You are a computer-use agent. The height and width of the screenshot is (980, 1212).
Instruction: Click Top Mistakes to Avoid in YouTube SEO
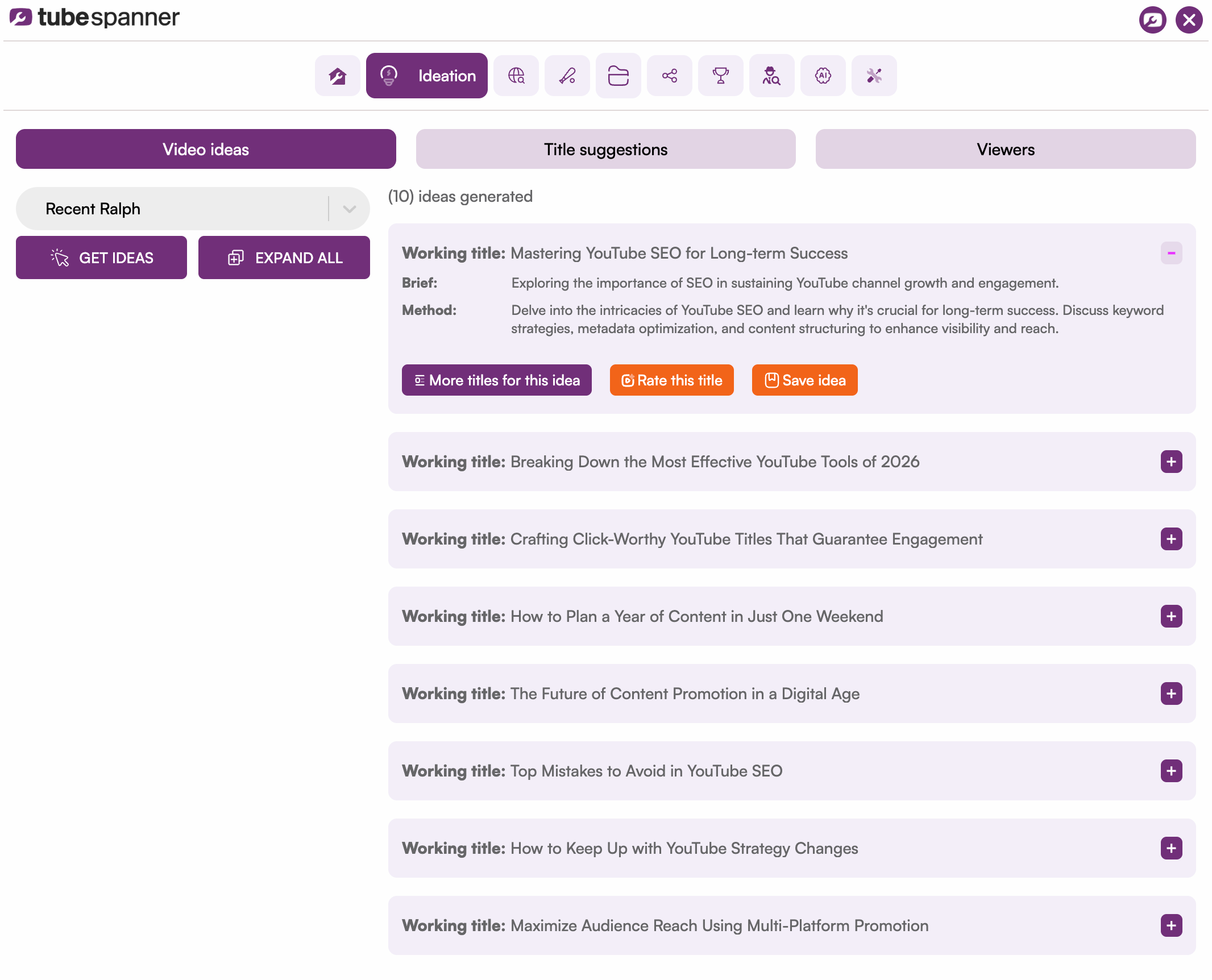(646, 771)
